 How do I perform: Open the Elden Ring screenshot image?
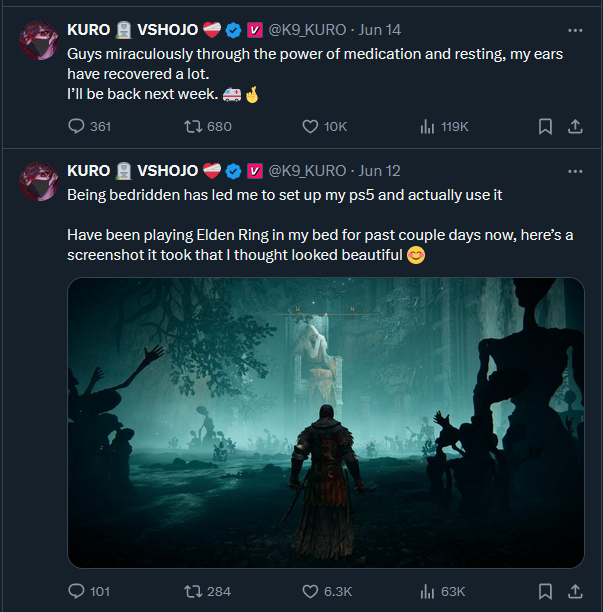325,422
